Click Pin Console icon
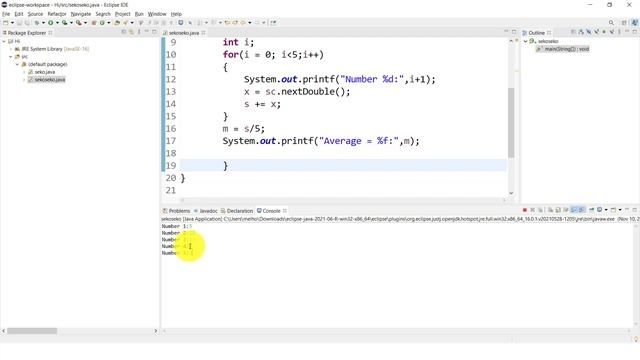Screen dimensions: 640x360 pos(591,210)
